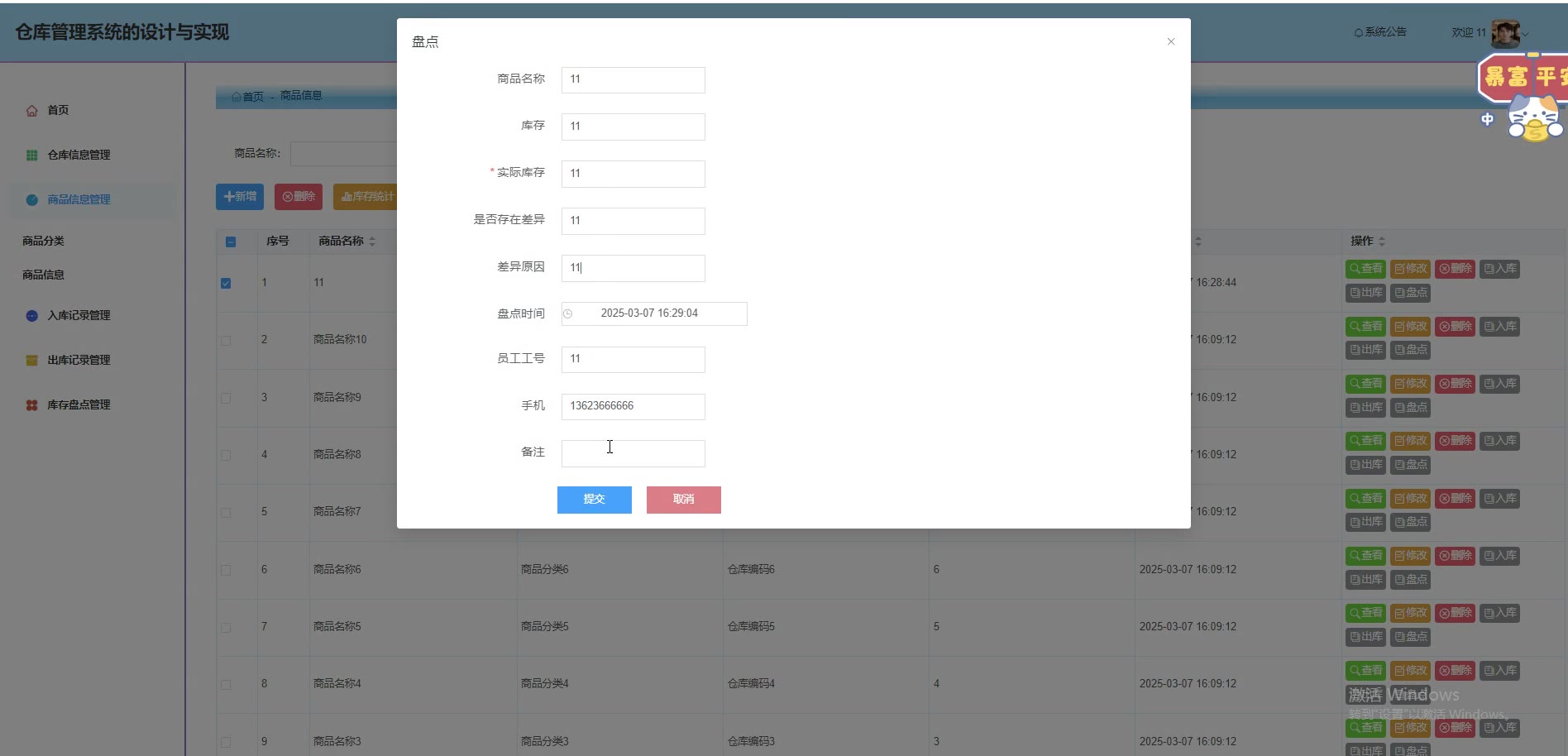Check the checkbox for 商品名称10 row
Viewport: 1568px width, 756px height.
(226, 340)
